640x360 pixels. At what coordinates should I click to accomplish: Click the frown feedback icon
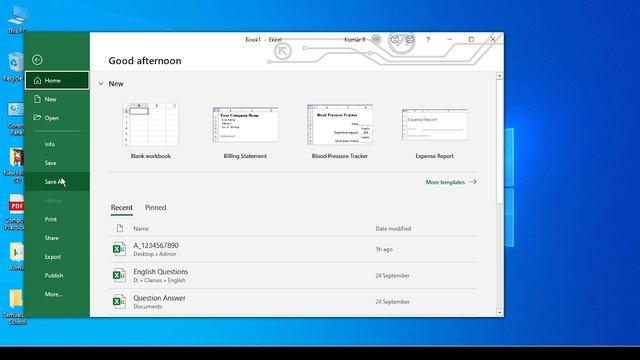(410, 40)
